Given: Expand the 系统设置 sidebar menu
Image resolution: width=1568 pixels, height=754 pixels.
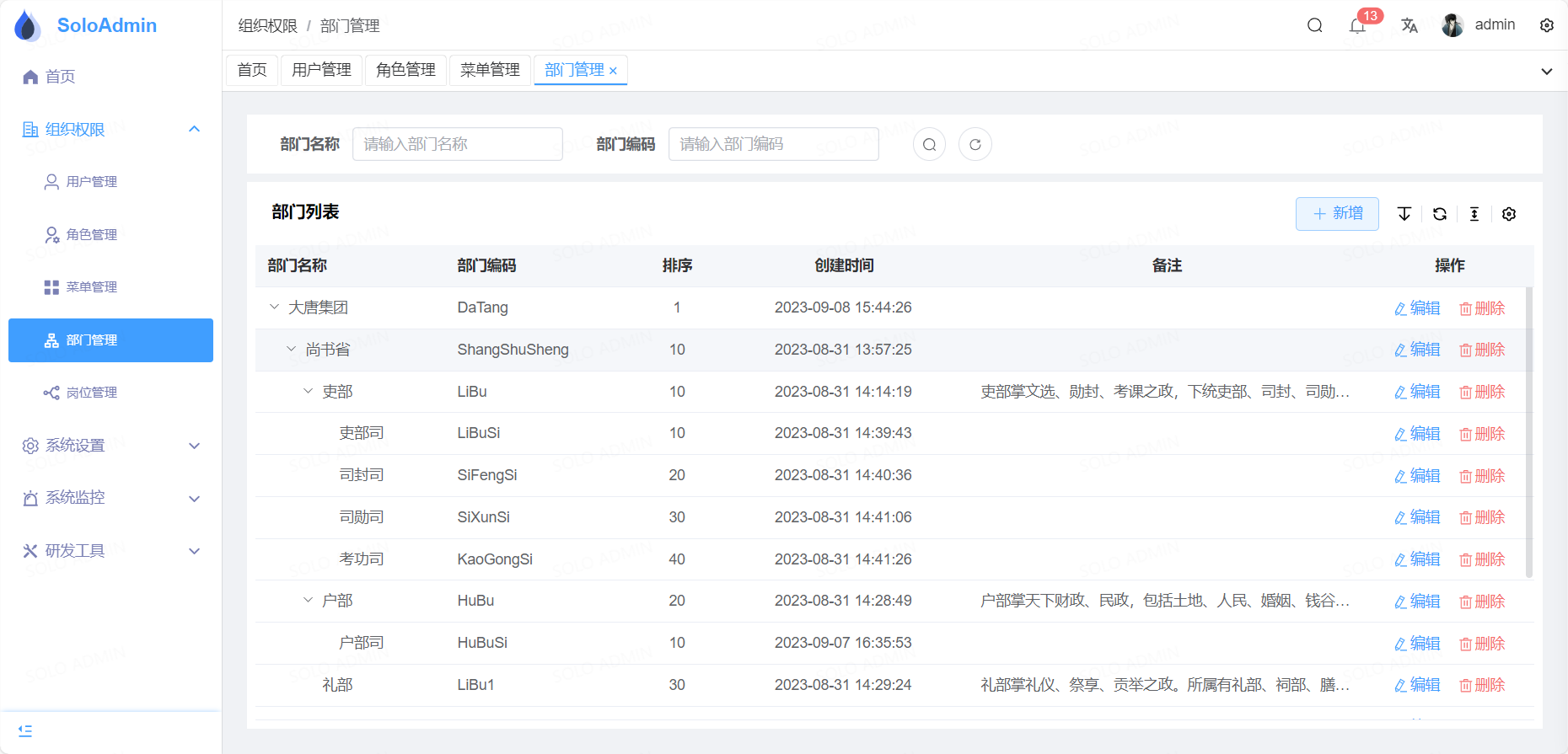Looking at the screenshot, I should tap(110, 446).
